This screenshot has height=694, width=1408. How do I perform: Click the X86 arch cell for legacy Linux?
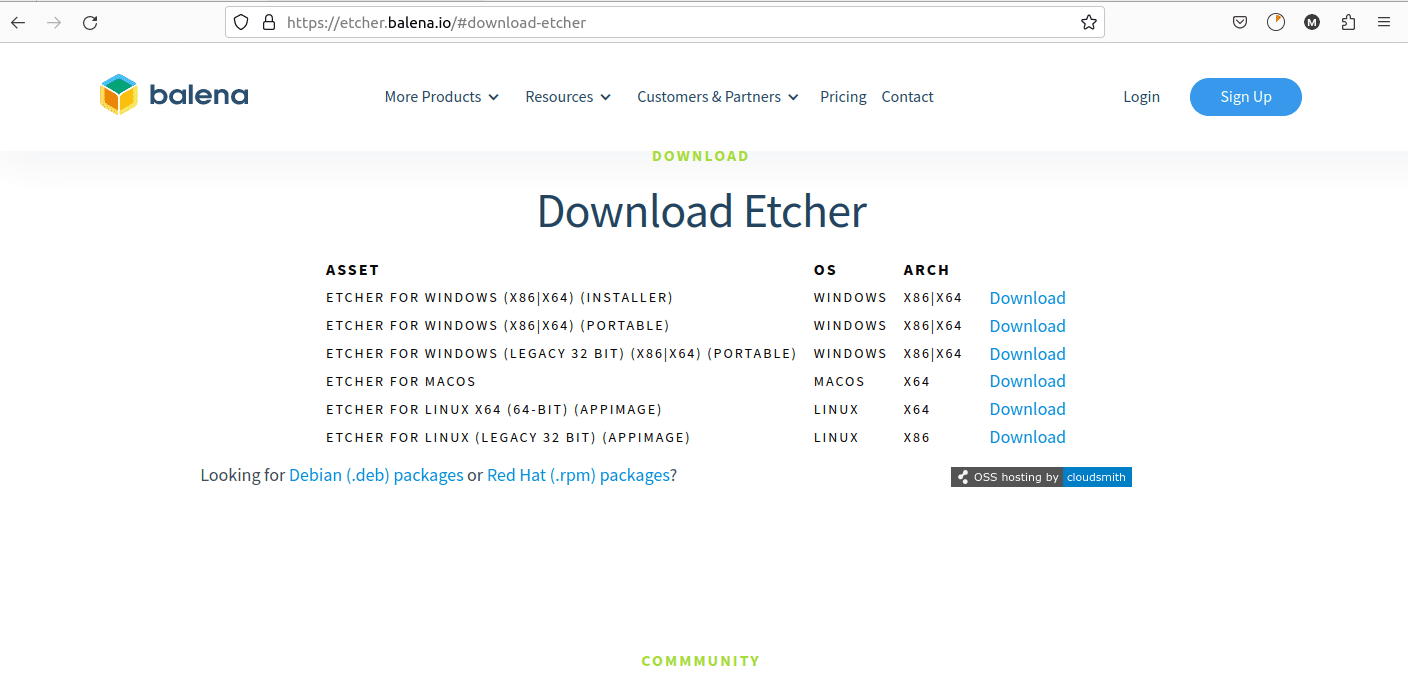point(916,438)
